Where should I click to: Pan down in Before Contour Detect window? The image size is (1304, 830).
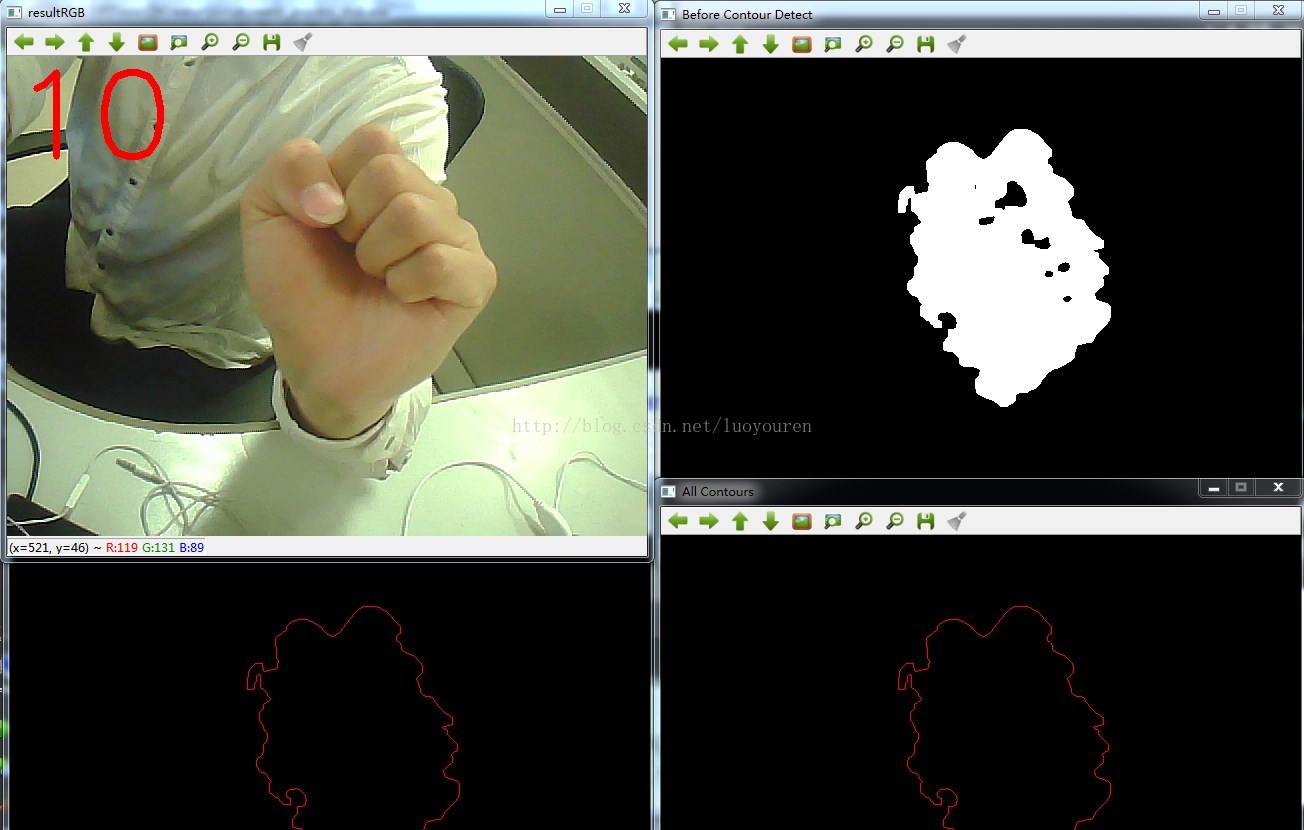click(x=770, y=44)
